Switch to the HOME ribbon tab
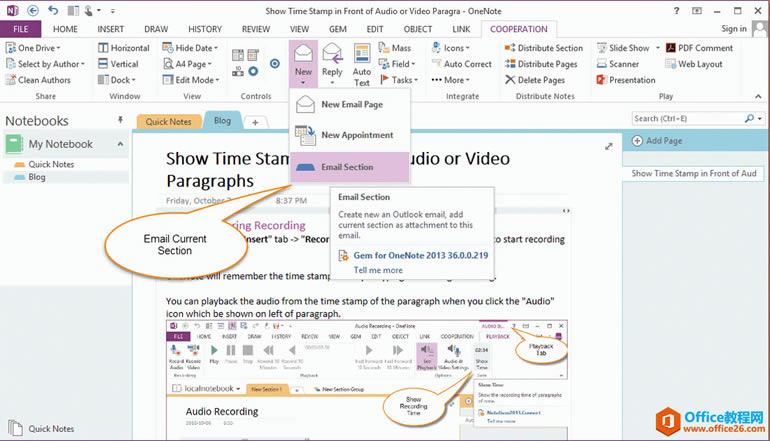 65,29
